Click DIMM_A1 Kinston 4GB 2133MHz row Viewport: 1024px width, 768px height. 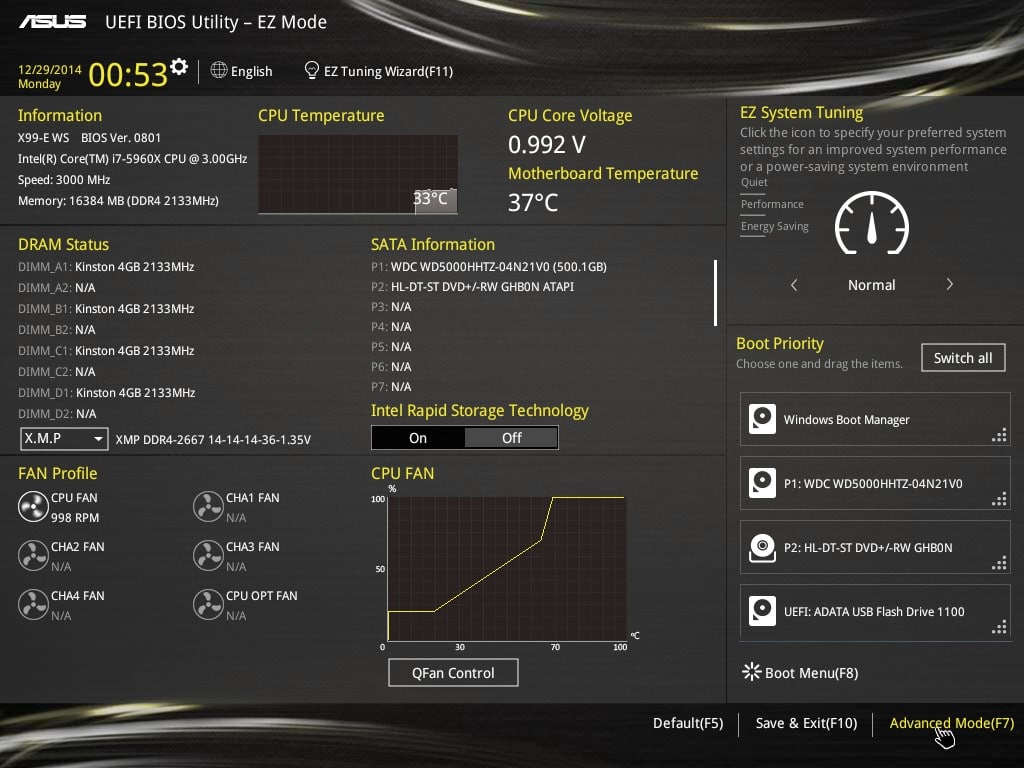[106, 266]
